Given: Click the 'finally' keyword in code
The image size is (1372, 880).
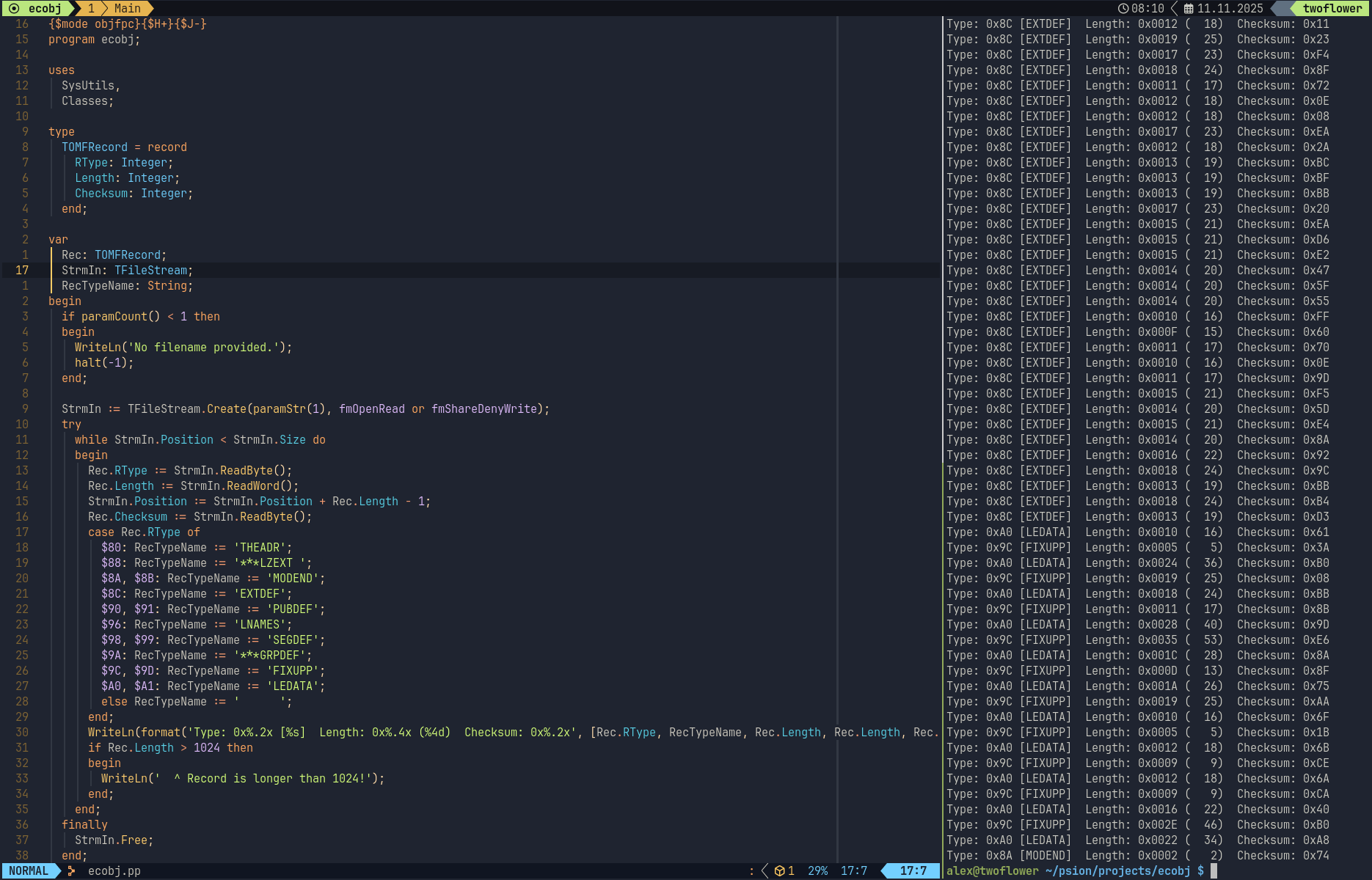Looking at the screenshot, I should tap(84, 825).
